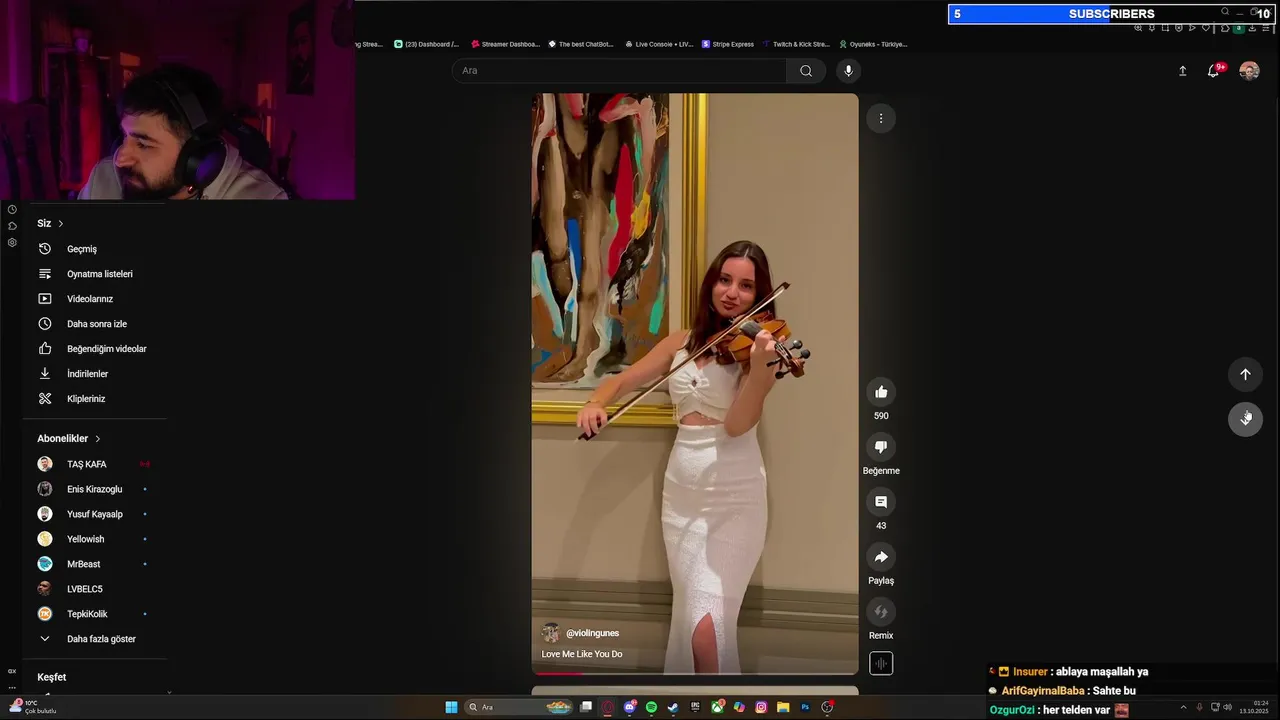Share the Short using Paylaş

(881, 557)
